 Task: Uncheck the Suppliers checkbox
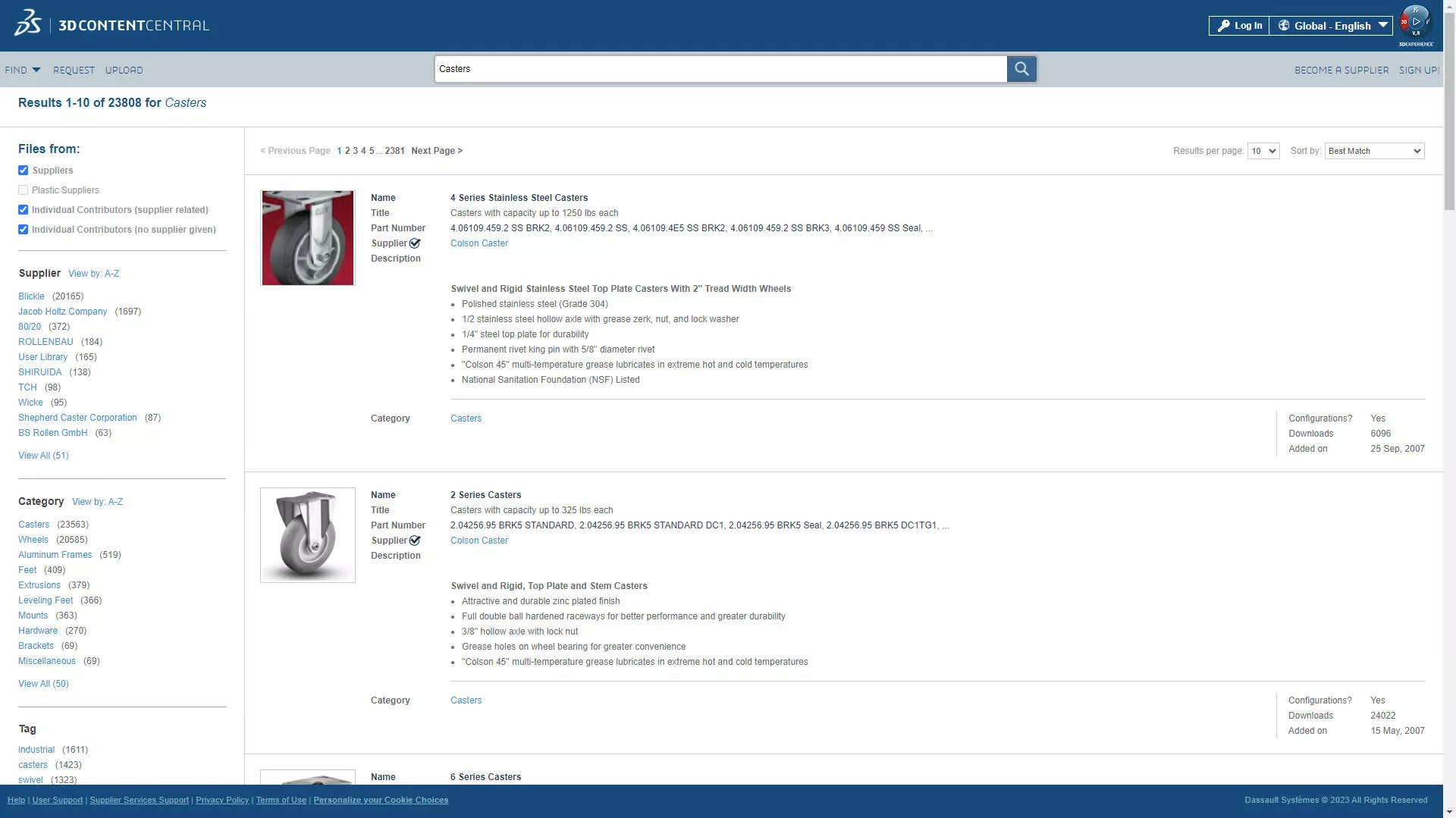click(x=24, y=171)
